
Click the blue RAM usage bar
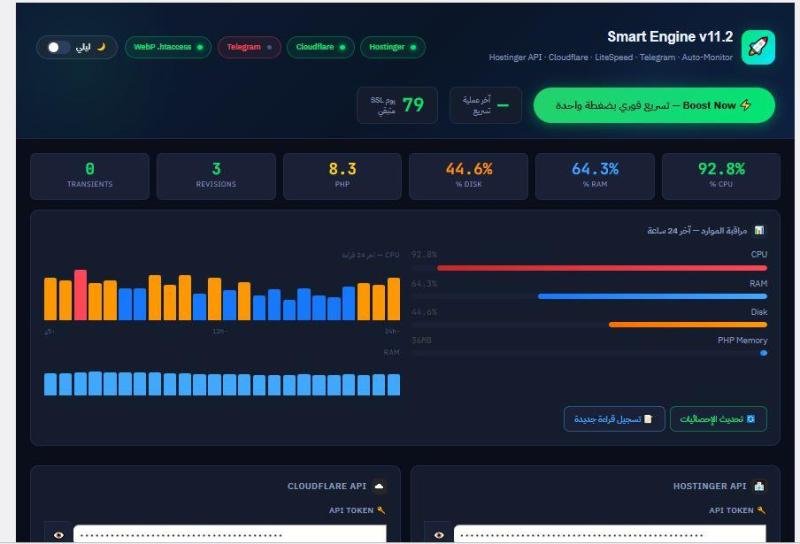click(652, 296)
